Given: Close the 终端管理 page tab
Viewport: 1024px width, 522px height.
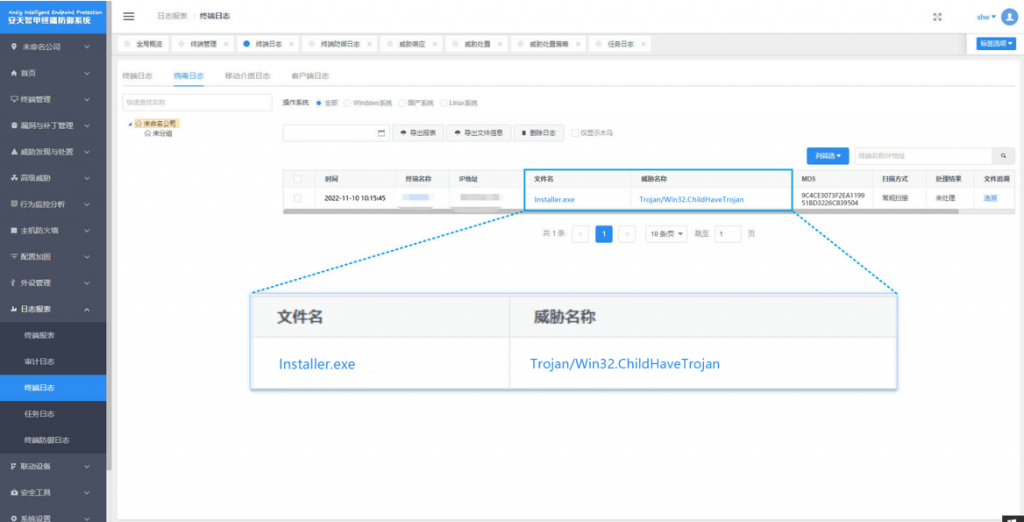Looking at the screenshot, I should (225, 44).
